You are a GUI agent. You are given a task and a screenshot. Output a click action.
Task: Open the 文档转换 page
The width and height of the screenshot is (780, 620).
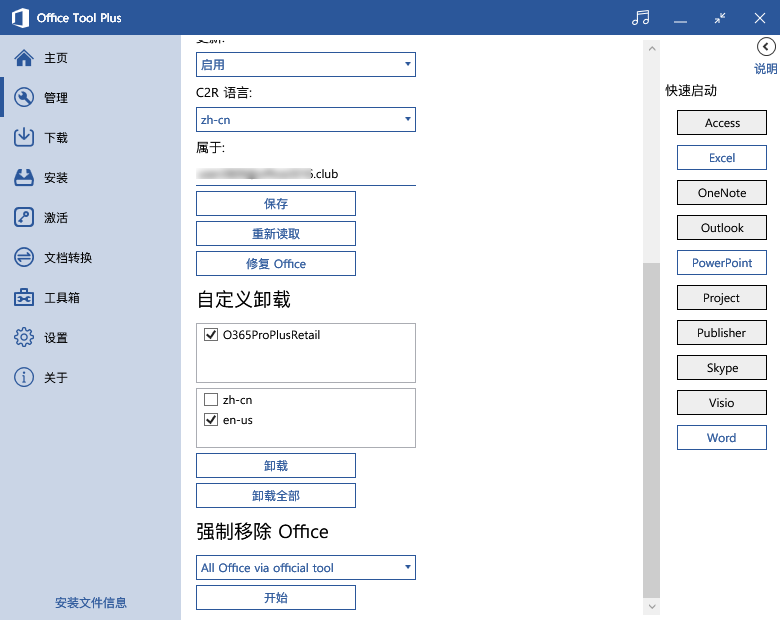coord(91,257)
